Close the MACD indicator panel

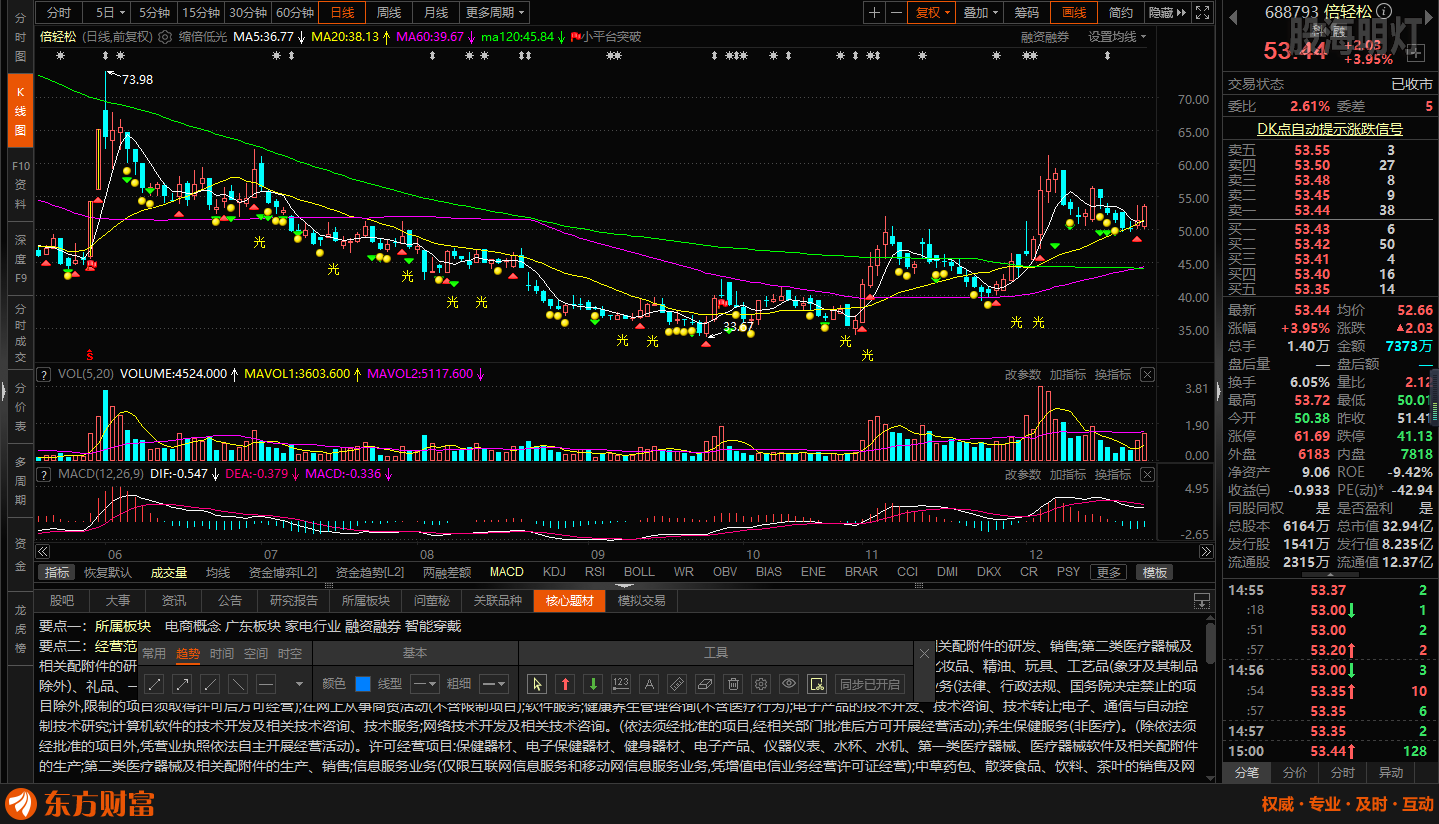(x=1147, y=474)
